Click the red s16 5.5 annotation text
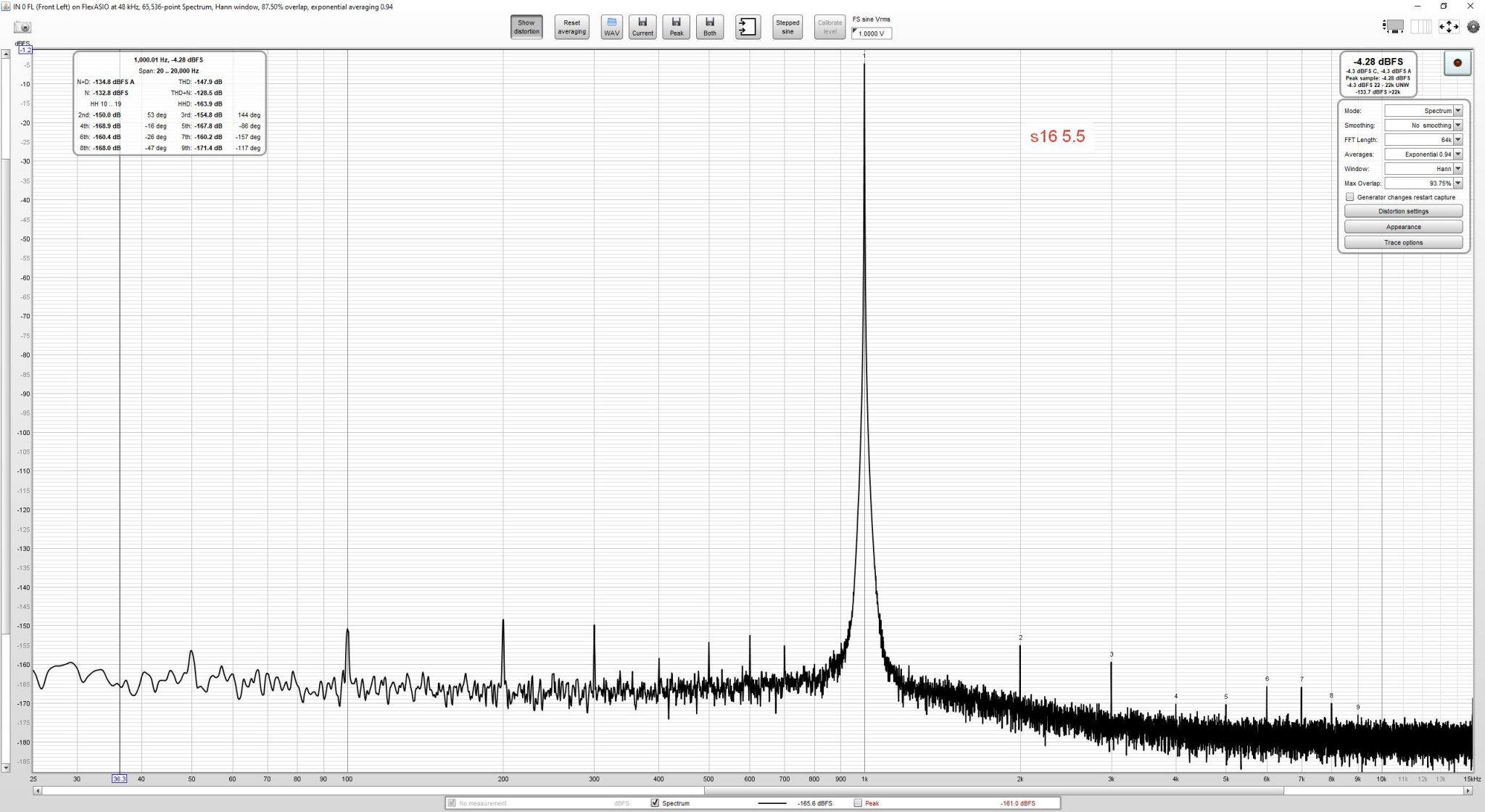This screenshot has width=1485, height=812. (x=1057, y=136)
